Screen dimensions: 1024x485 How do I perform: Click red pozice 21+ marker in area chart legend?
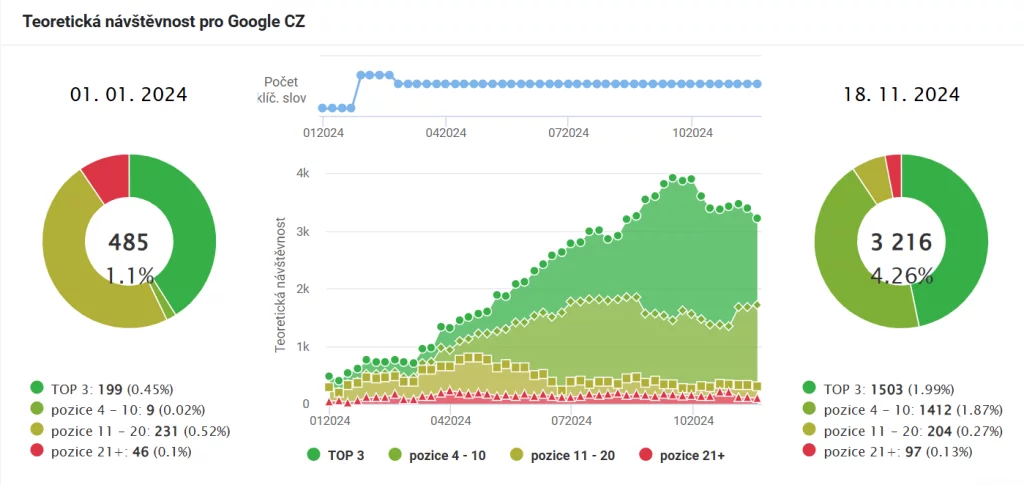pyautogui.click(x=645, y=456)
